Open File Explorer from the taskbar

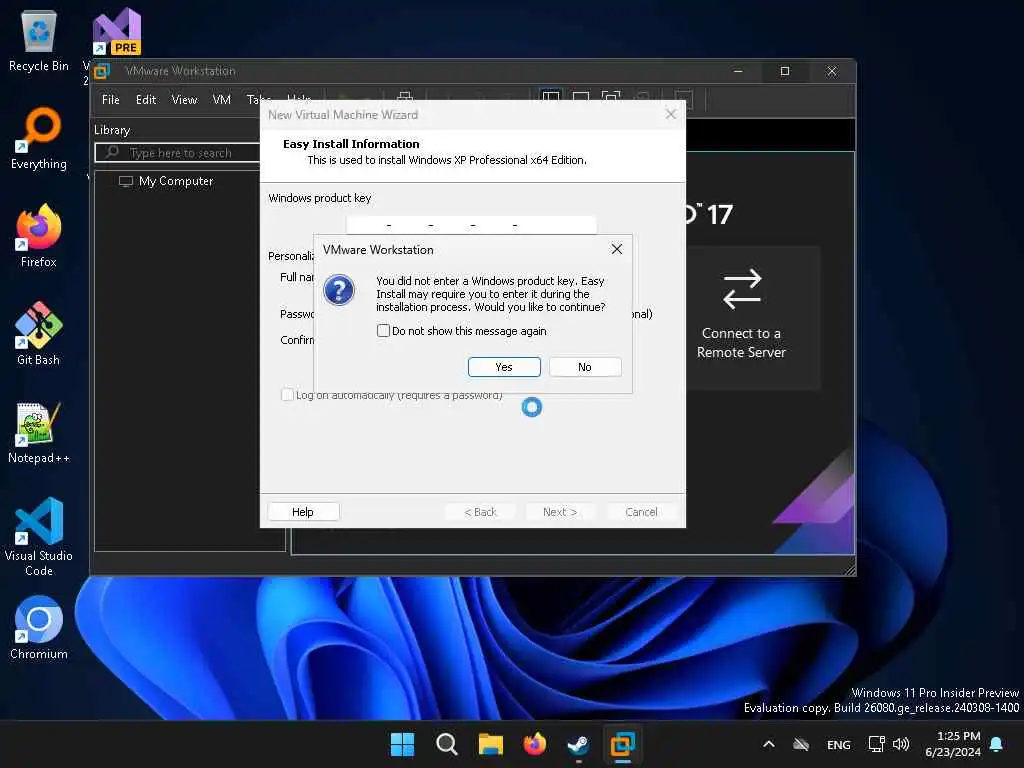pos(490,744)
